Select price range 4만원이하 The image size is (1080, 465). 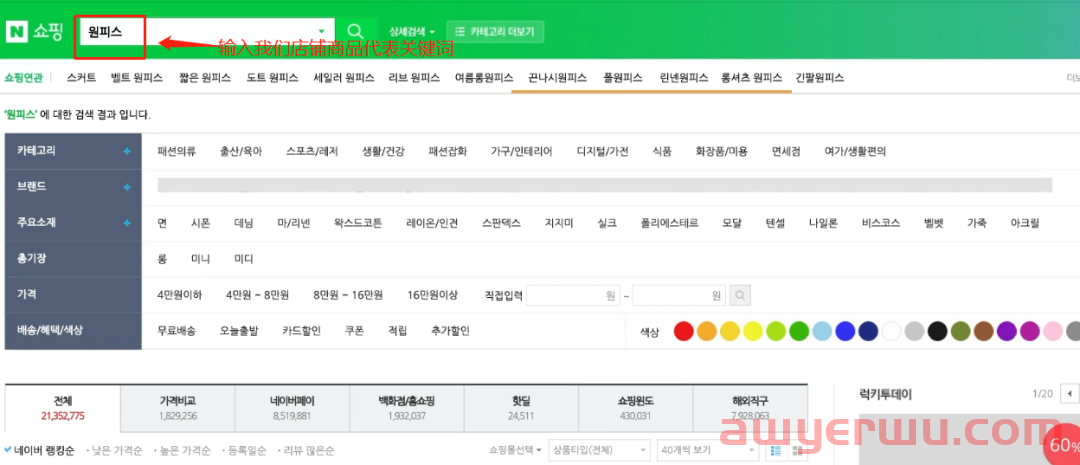pyautogui.click(x=180, y=295)
